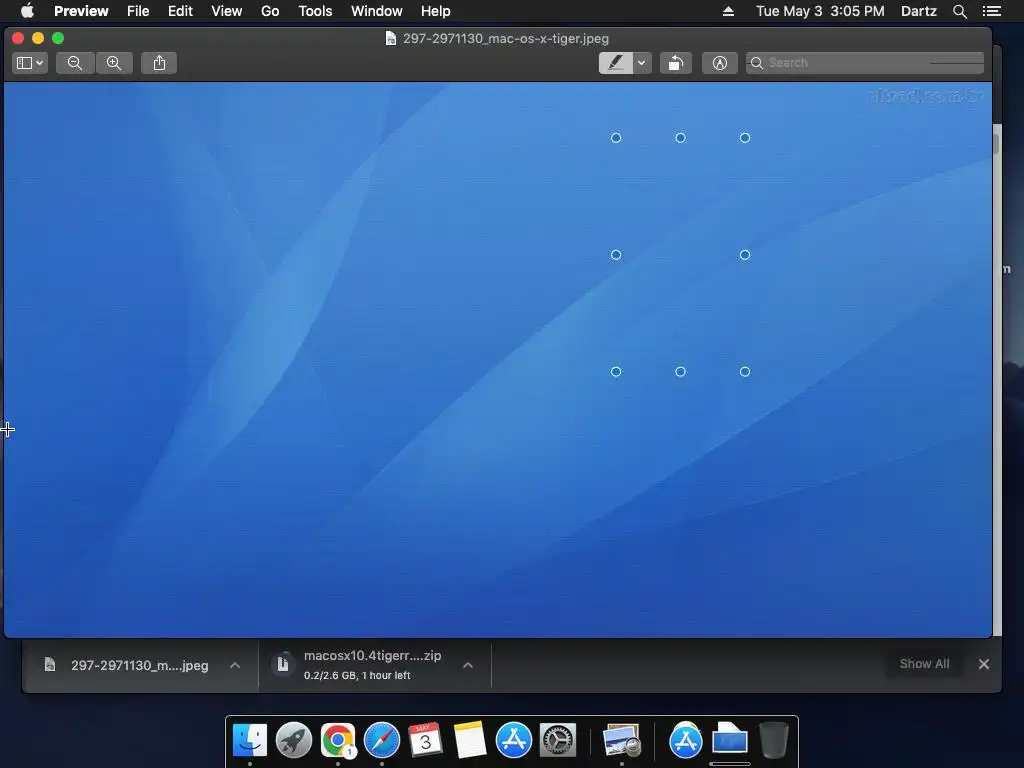Click the zoom in magnifier
The height and width of the screenshot is (768, 1024).
(114, 63)
